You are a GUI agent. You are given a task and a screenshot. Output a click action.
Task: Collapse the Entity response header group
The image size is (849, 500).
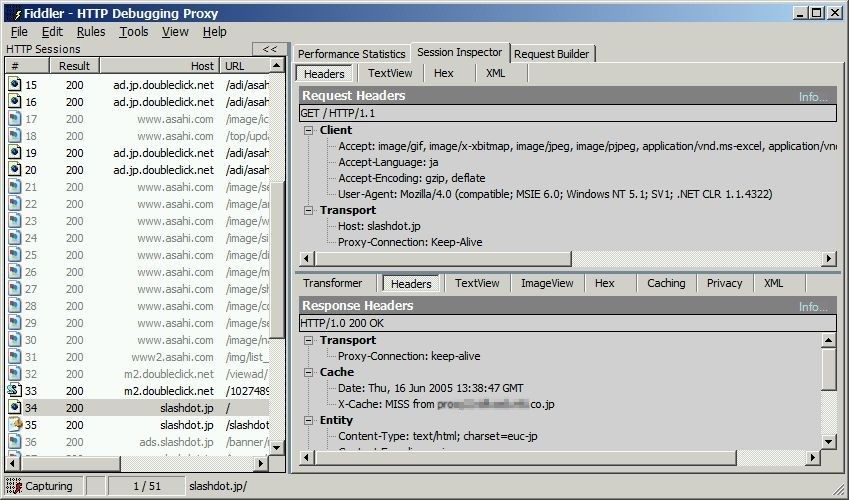[309, 420]
